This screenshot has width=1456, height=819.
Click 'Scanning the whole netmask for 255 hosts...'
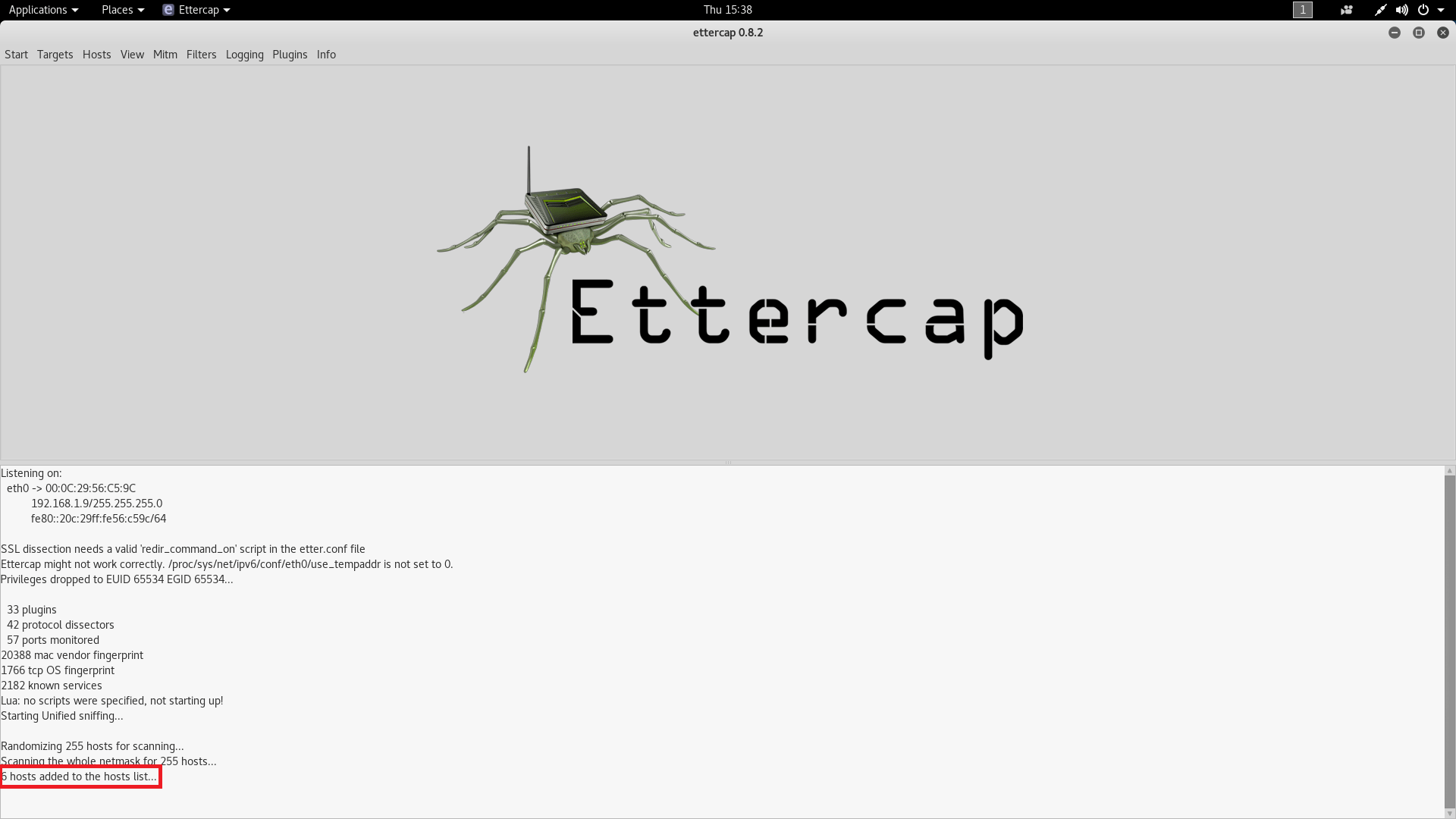coord(108,761)
